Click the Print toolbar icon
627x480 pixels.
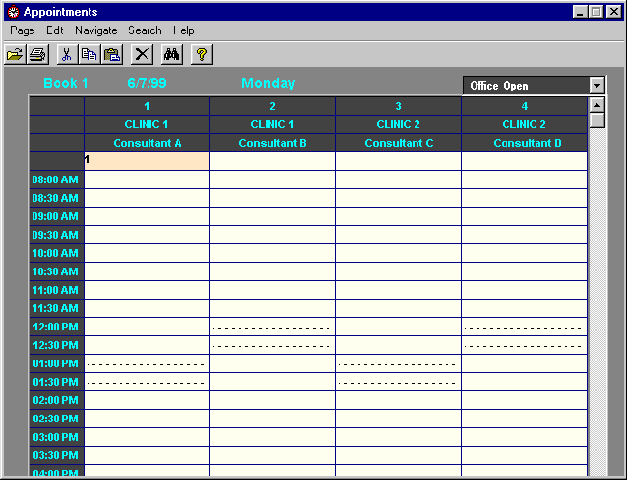point(37,54)
